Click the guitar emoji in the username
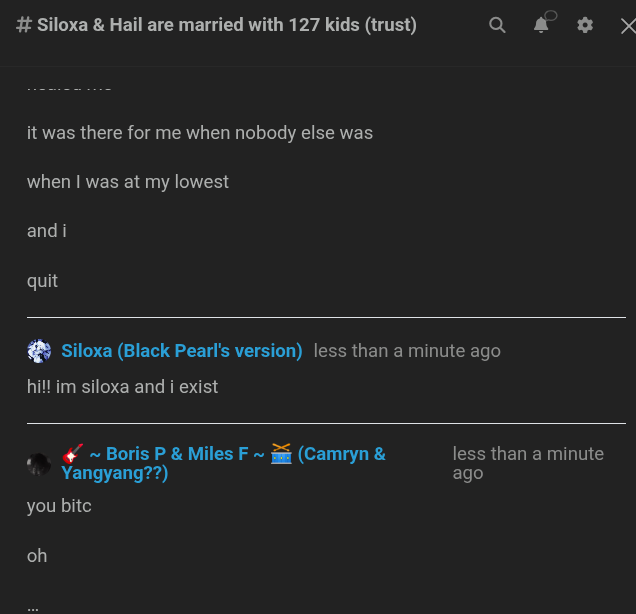Screen dimensions: 636x614 click(x=73, y=454)
